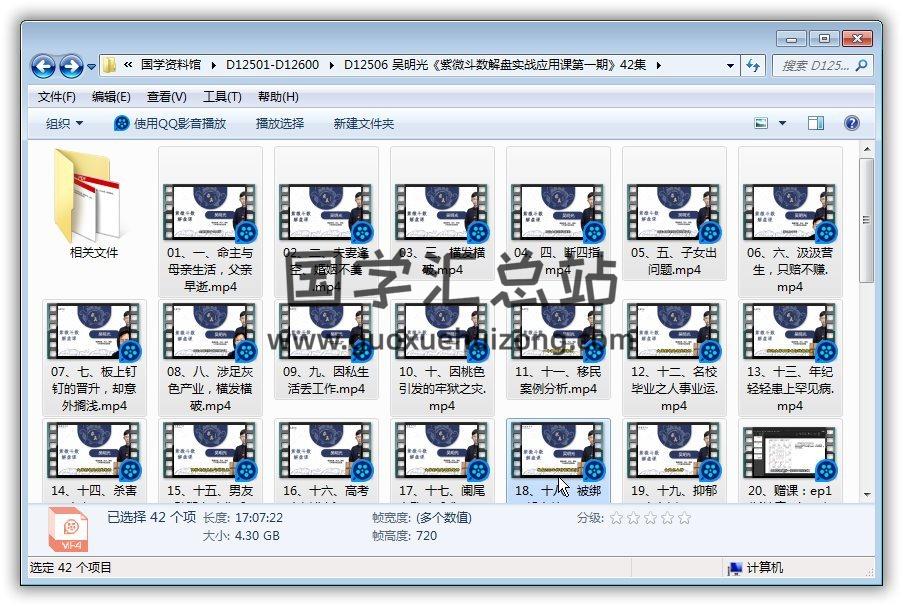Click the search magnifier icon

[x=862, y=66]
